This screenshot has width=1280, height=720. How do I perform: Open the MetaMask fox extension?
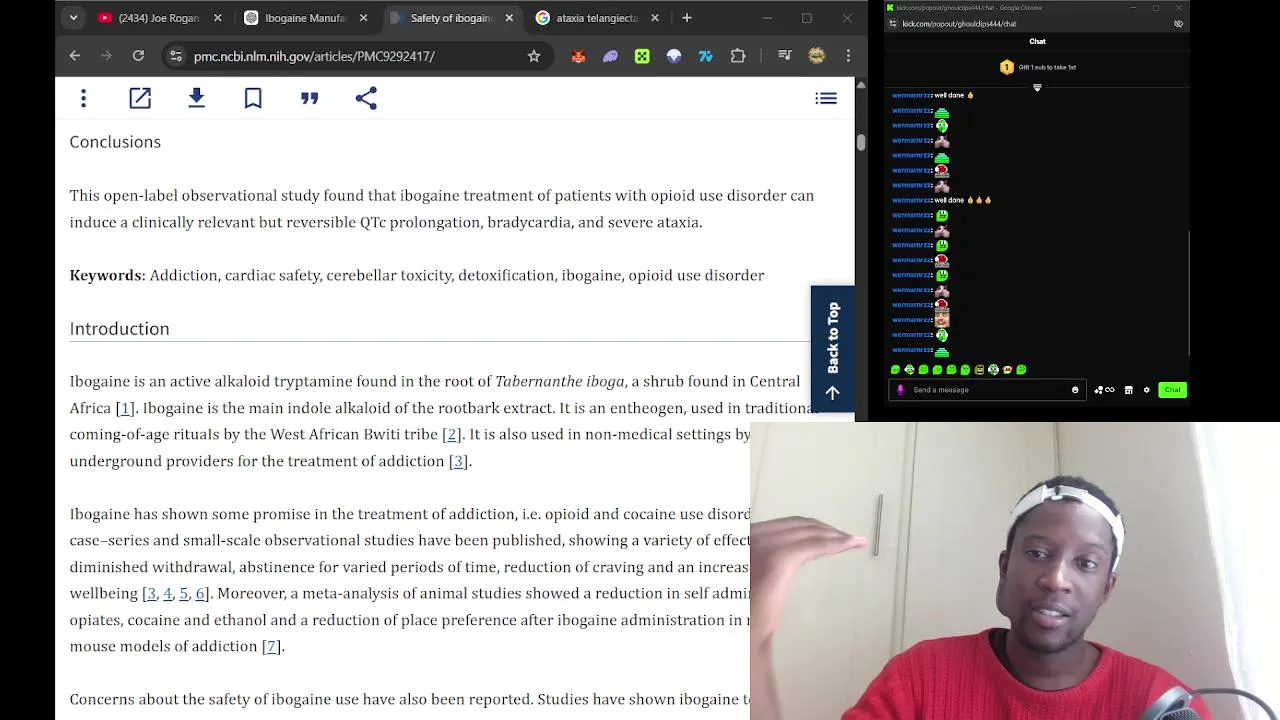click(x=578, y=56)
